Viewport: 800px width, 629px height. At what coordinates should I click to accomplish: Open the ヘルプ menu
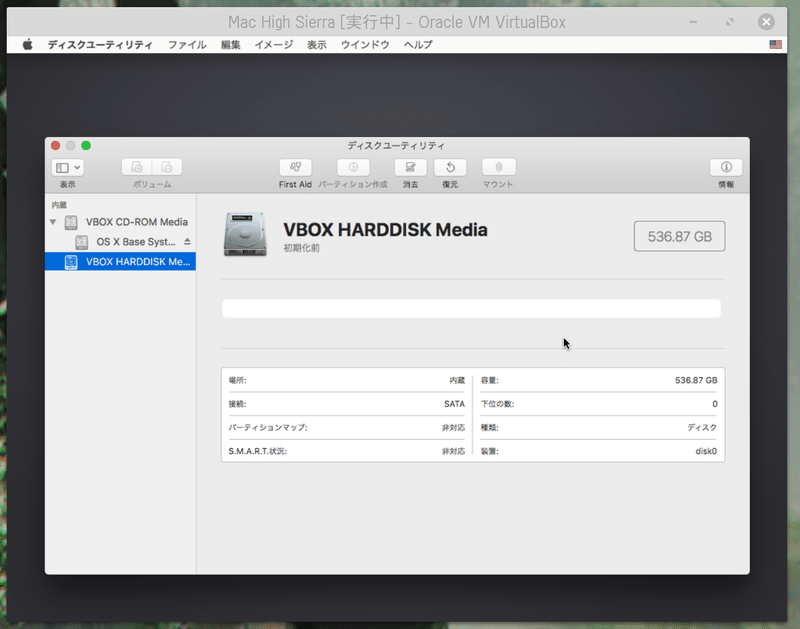pyautogui.click(x=418, y=45)
